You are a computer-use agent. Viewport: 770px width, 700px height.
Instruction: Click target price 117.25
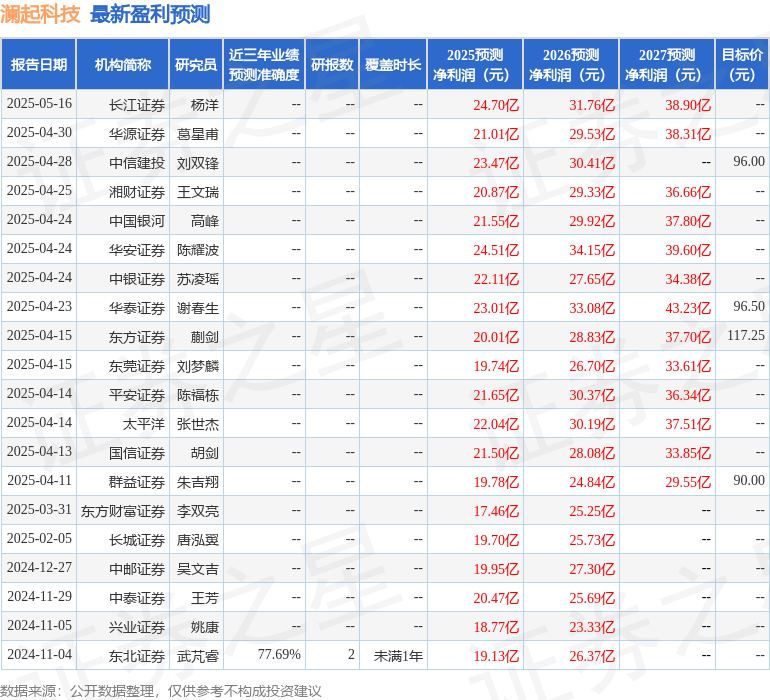(x=746, y=335)
